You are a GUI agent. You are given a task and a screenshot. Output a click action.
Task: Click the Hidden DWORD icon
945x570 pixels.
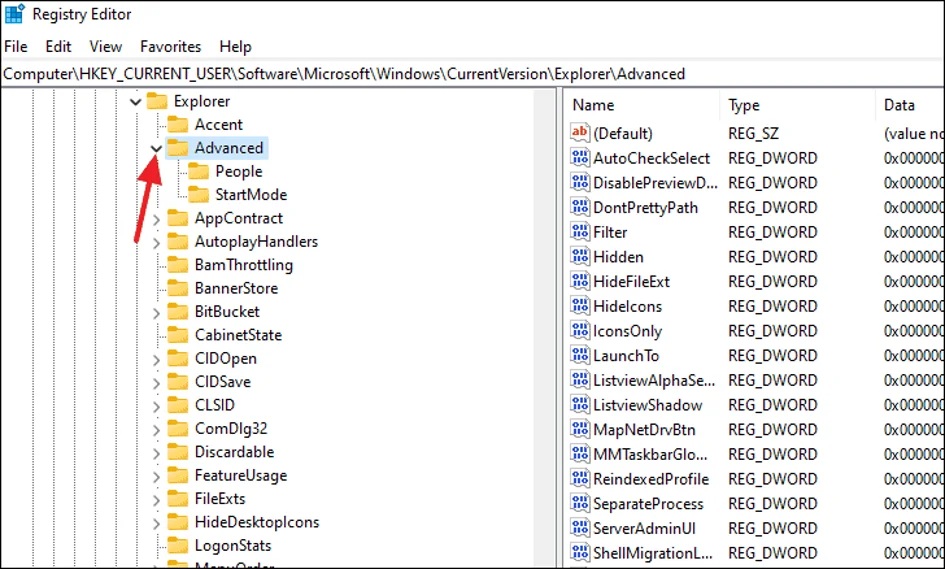[x=580, y=256]
